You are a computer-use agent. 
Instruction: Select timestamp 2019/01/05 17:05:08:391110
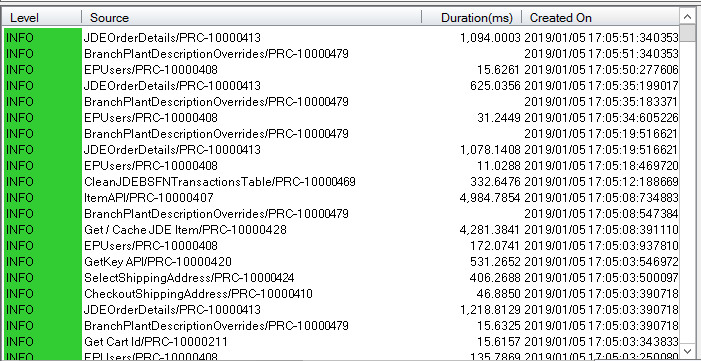click(601, 230)
